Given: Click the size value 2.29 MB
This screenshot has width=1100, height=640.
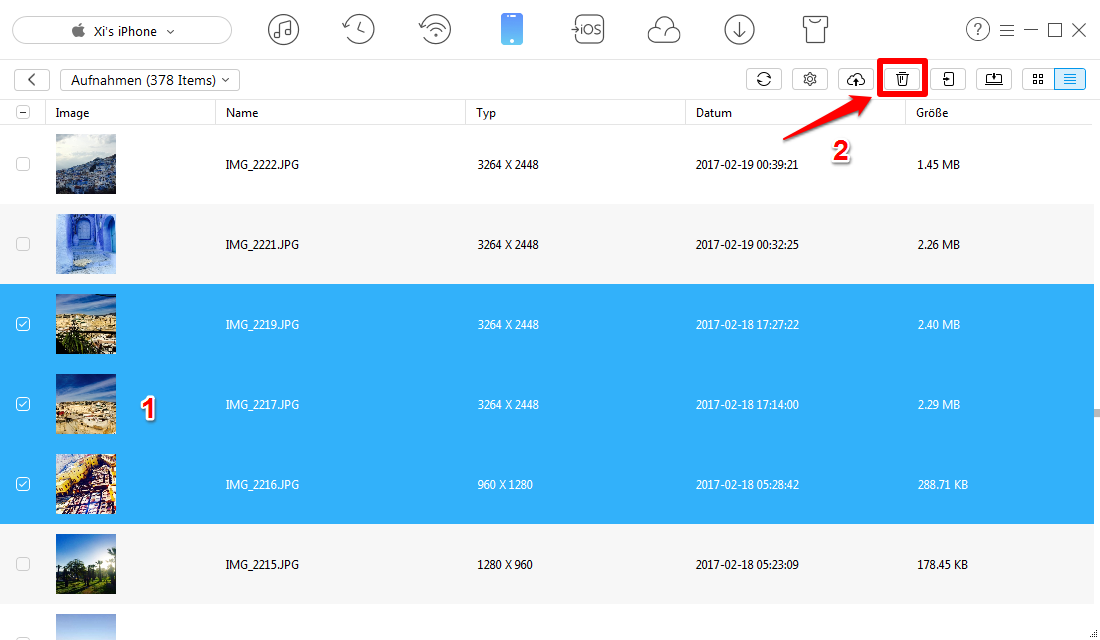Looking at the screenshot, I should tap(939, 405).
